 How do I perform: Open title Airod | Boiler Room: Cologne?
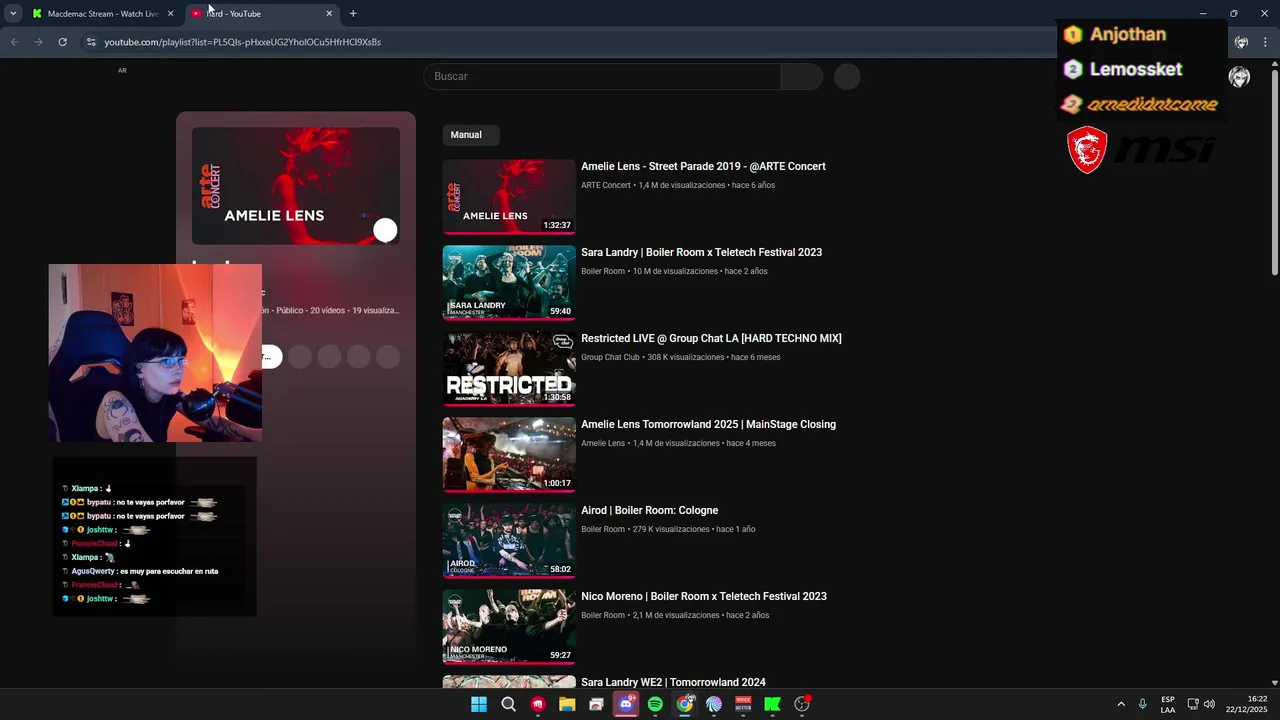(x=649, y=510)
